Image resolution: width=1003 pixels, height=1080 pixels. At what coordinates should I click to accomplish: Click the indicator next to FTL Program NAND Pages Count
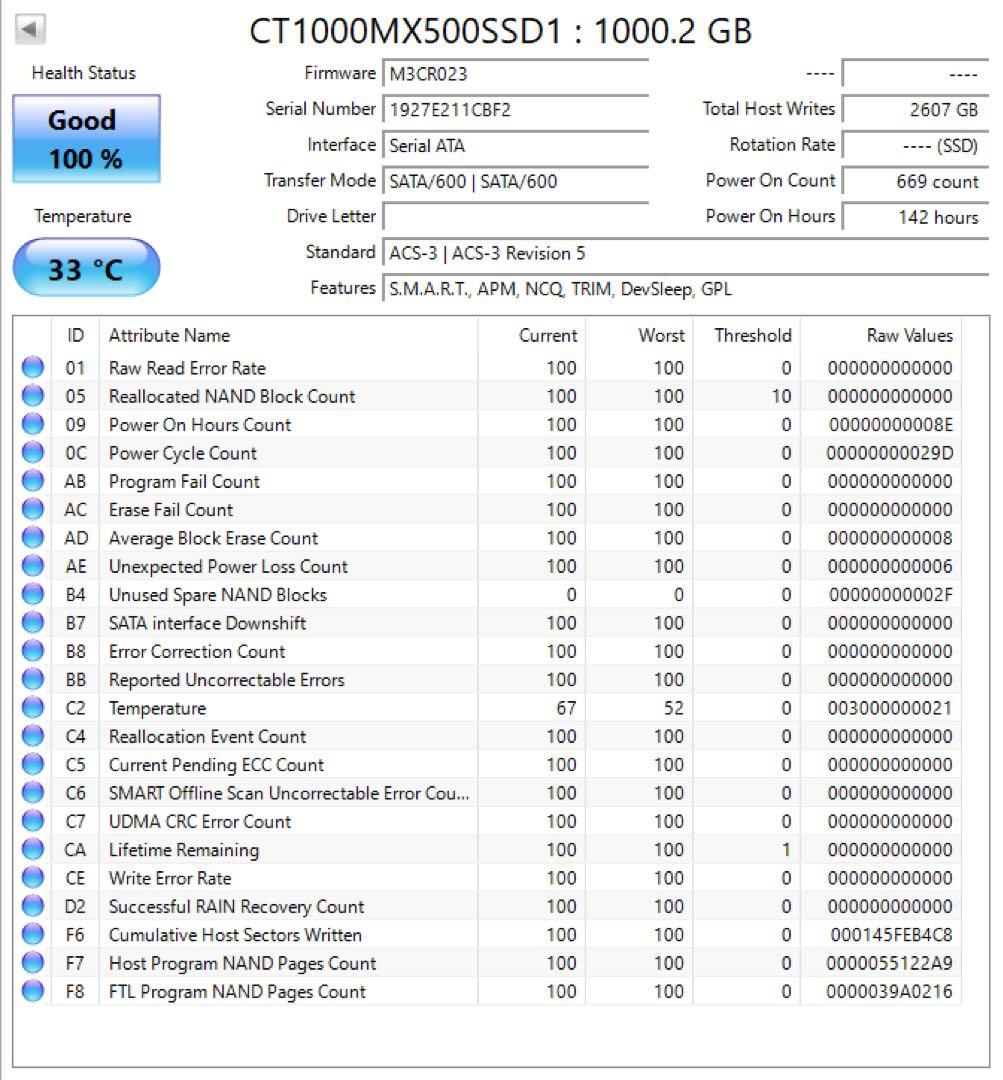31,991
